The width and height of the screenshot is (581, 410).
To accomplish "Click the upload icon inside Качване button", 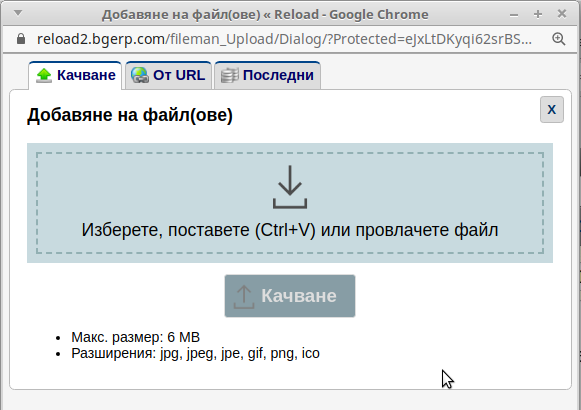I will [x=244, y=297].
